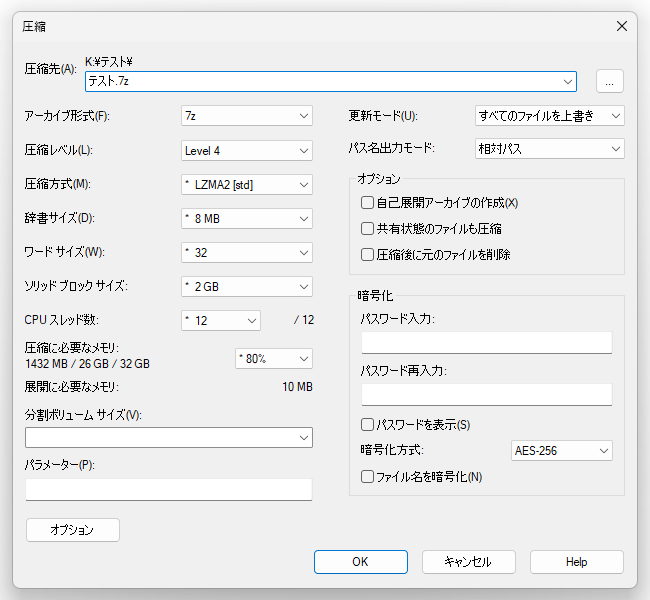Open the ワードサイズ 32 dropdown

pos(247,253)
